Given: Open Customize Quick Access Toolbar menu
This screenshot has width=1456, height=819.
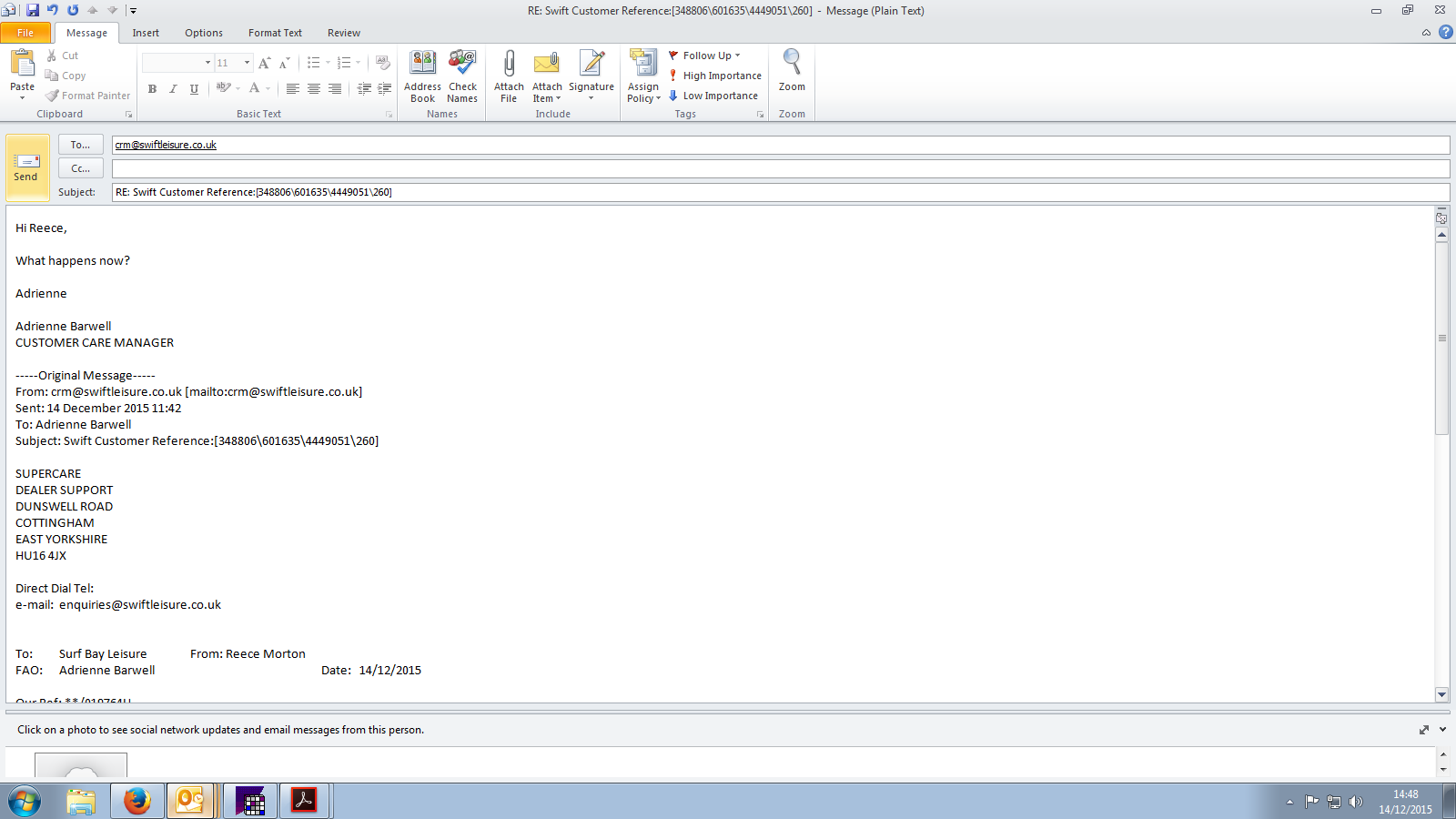Looking at the screenshot, I should point(133,11).
